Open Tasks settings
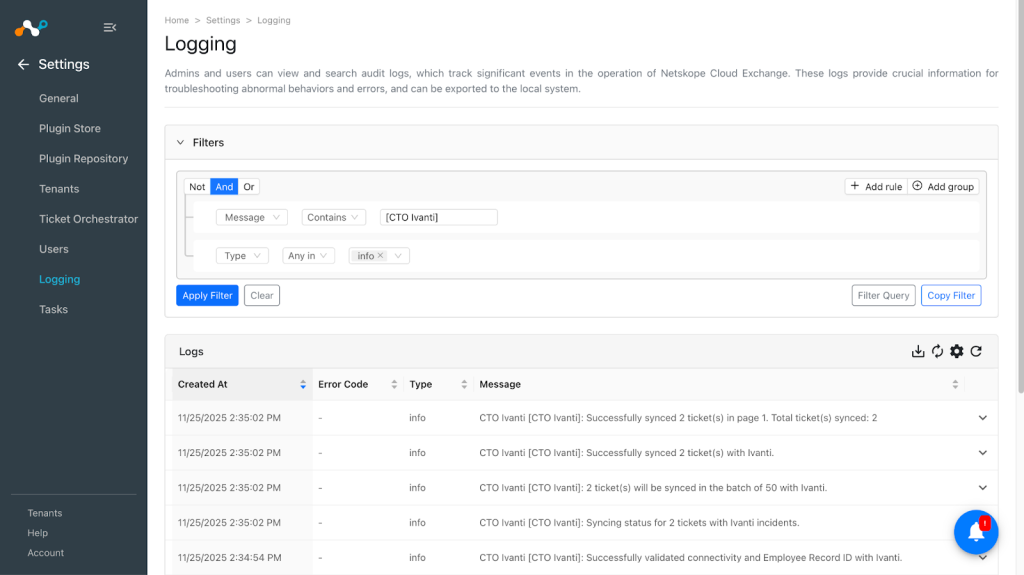 coord(54,309)
